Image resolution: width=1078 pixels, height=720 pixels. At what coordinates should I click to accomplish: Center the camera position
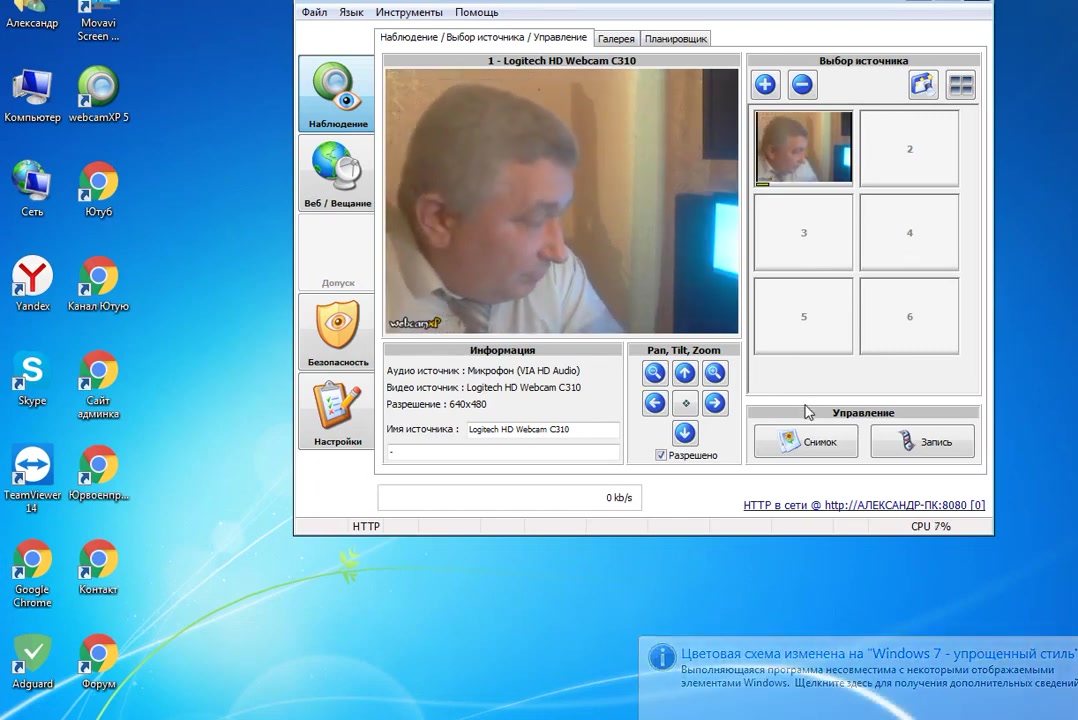(685, 403)
